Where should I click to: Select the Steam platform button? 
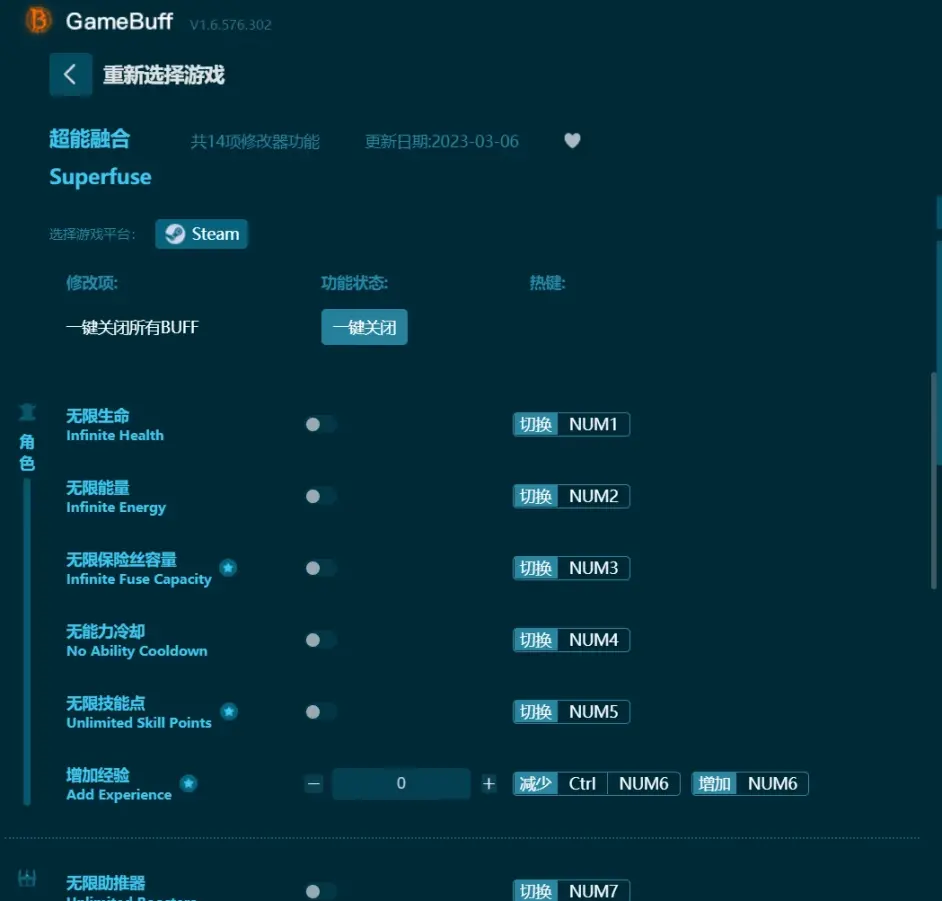click(x=201, y=234)
